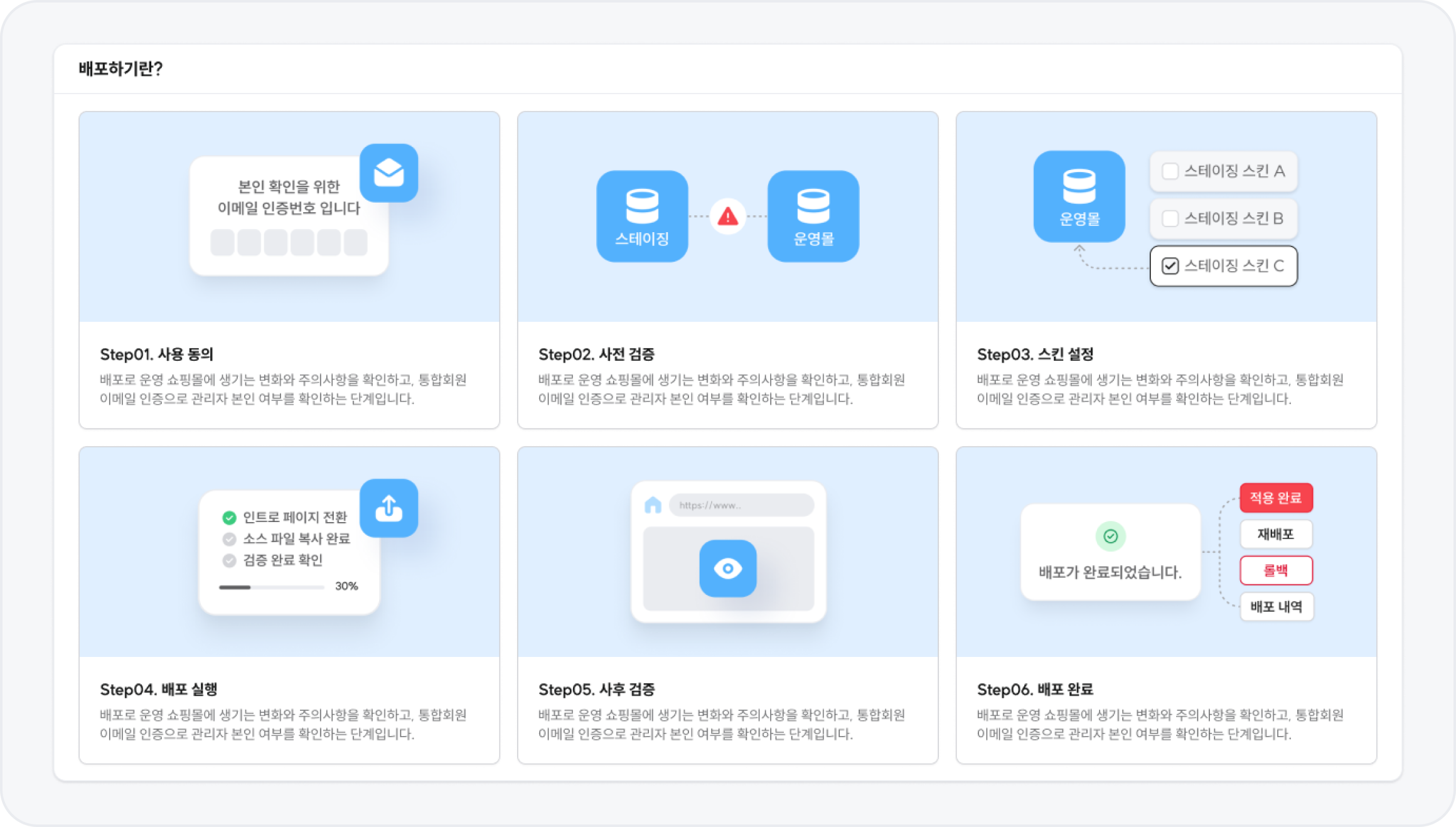The height and width of the screenshot is (827, 1456).
Task: Click the email envelope icon in Step01
Action: (x=388, y=173)
